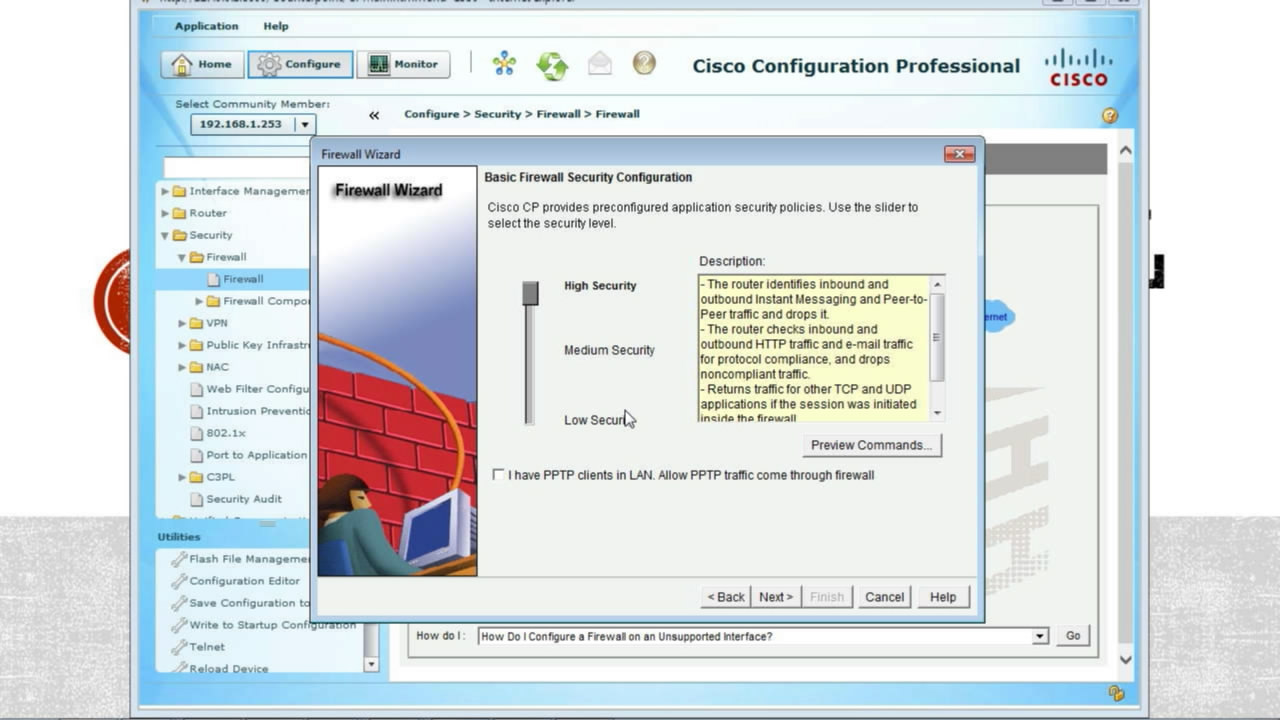Screen dimensions: 1280x720
Task: Switch to the Configure view
Action: tap(300, 64)
